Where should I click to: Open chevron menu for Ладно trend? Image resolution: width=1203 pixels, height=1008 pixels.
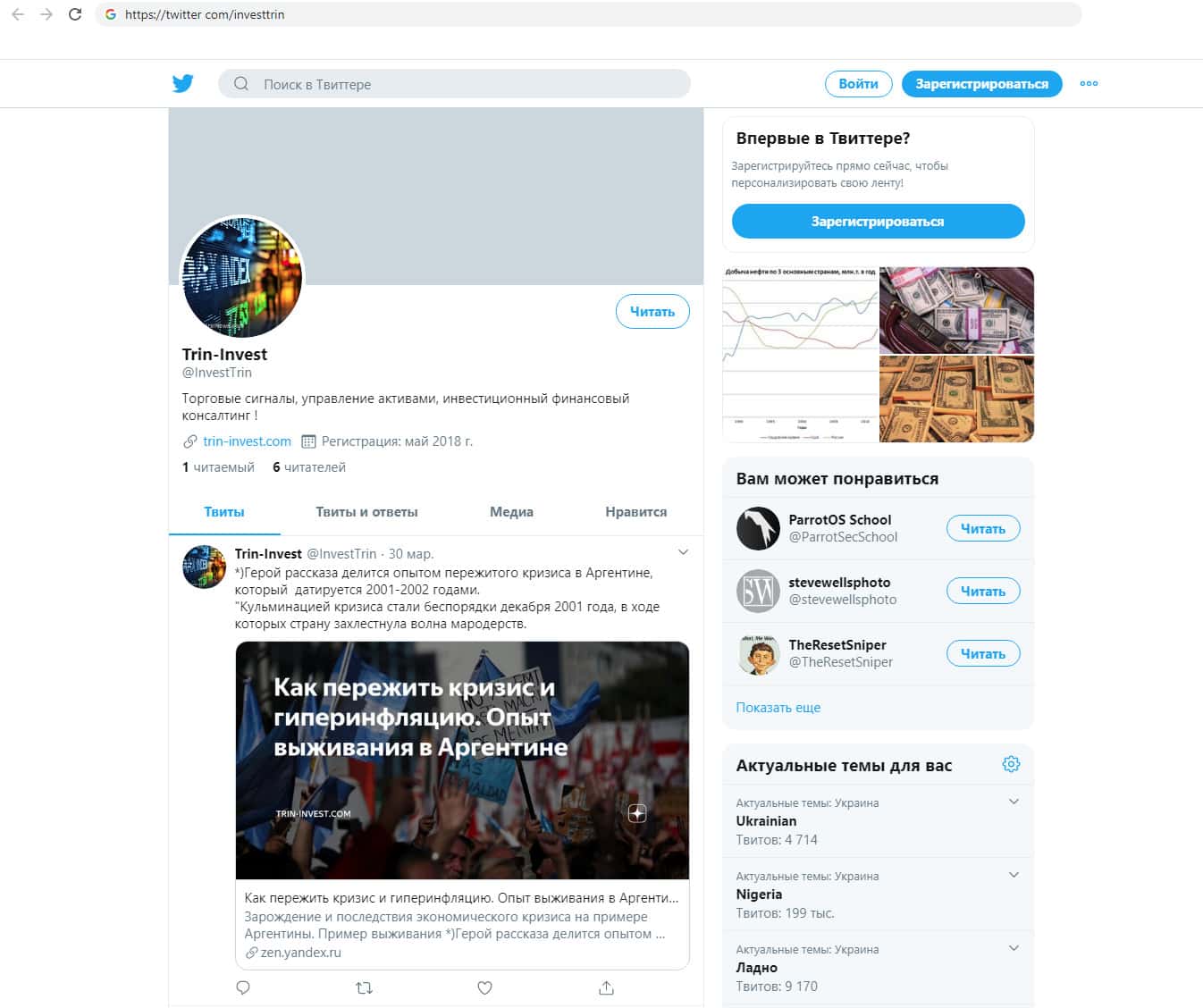(1014, 948)
